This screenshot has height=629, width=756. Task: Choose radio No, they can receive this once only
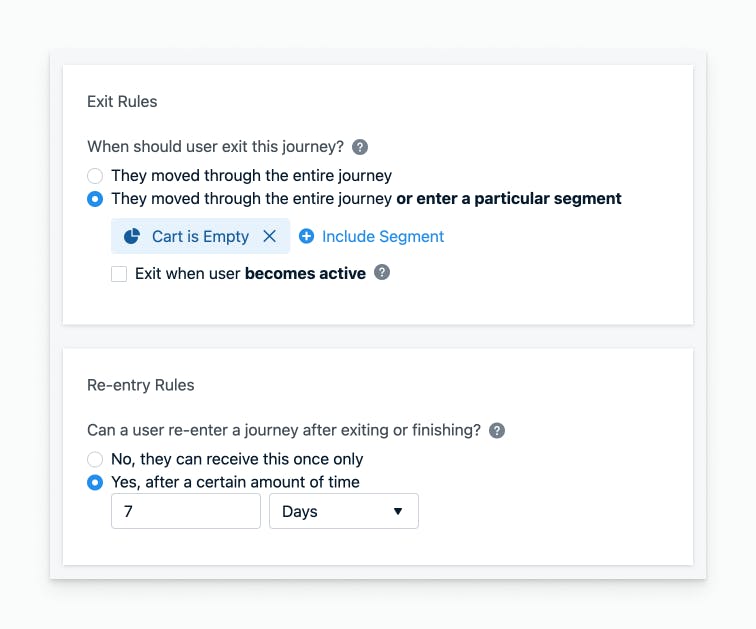pos(95,459)
